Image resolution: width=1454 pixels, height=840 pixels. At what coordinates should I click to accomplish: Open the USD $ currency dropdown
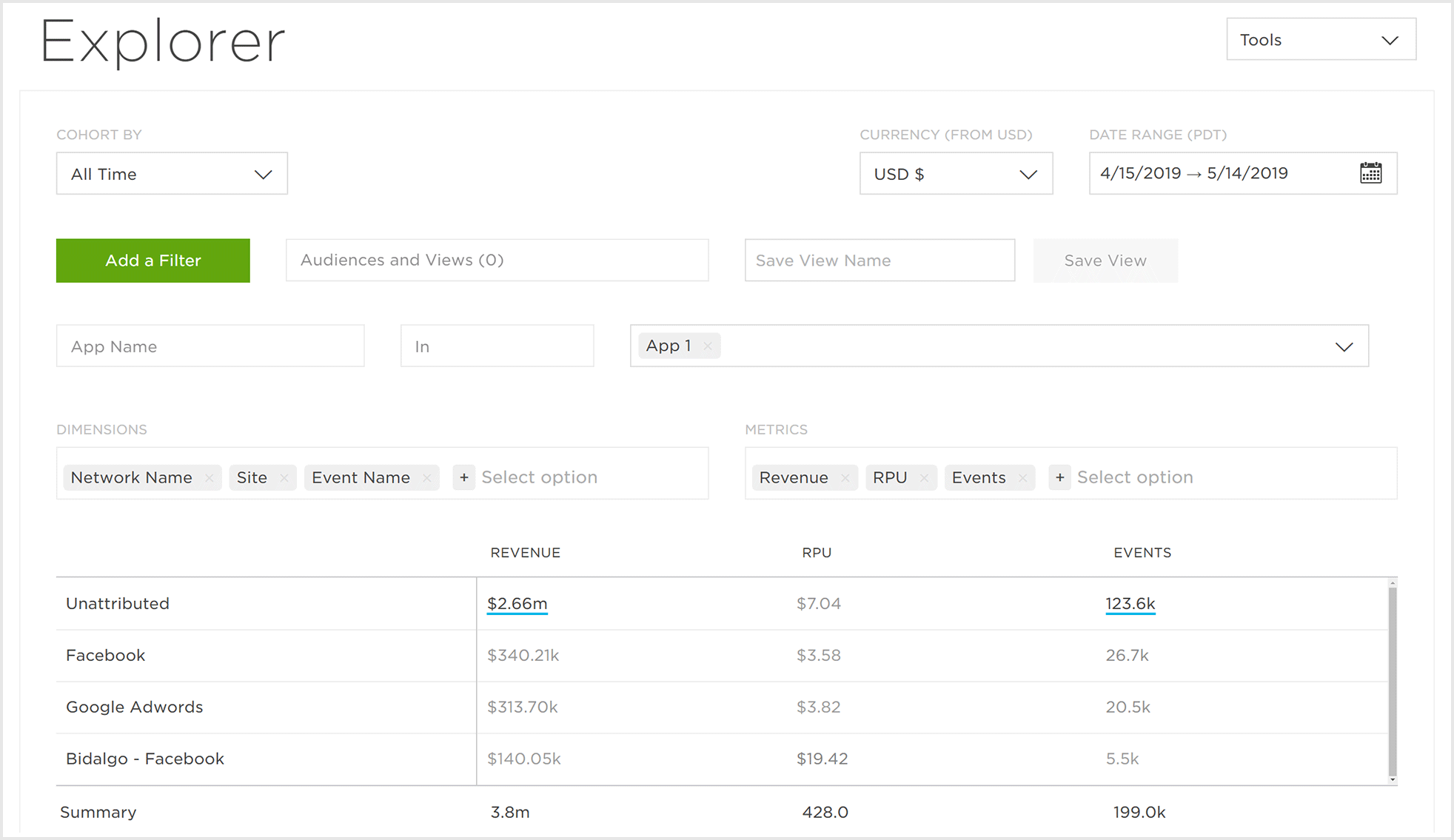pyautogui.click(x=955, y=174)
